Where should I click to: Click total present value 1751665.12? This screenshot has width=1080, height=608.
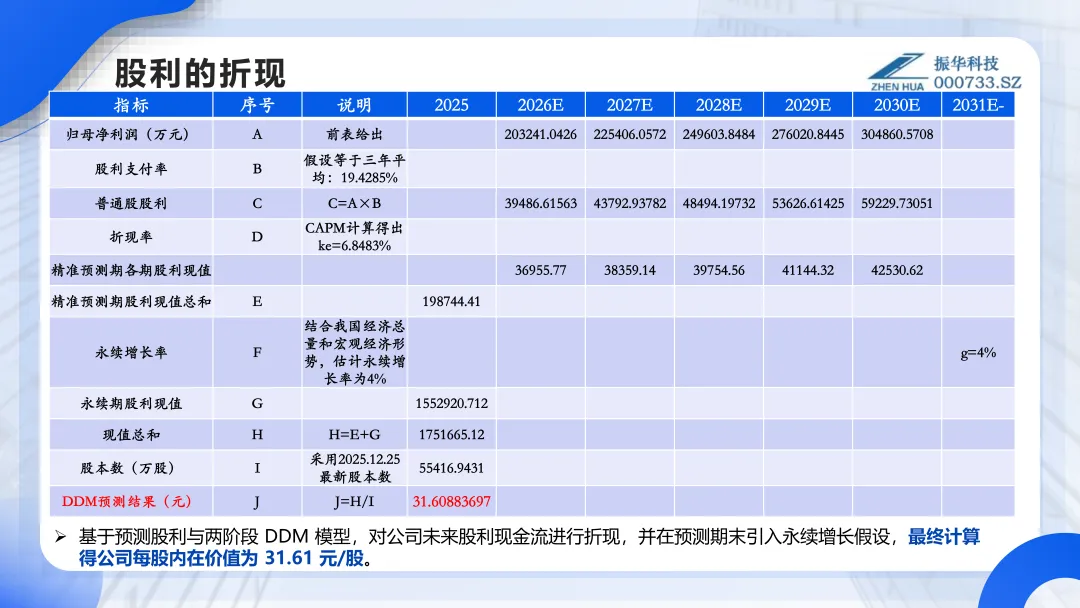(x=451, y=434)
